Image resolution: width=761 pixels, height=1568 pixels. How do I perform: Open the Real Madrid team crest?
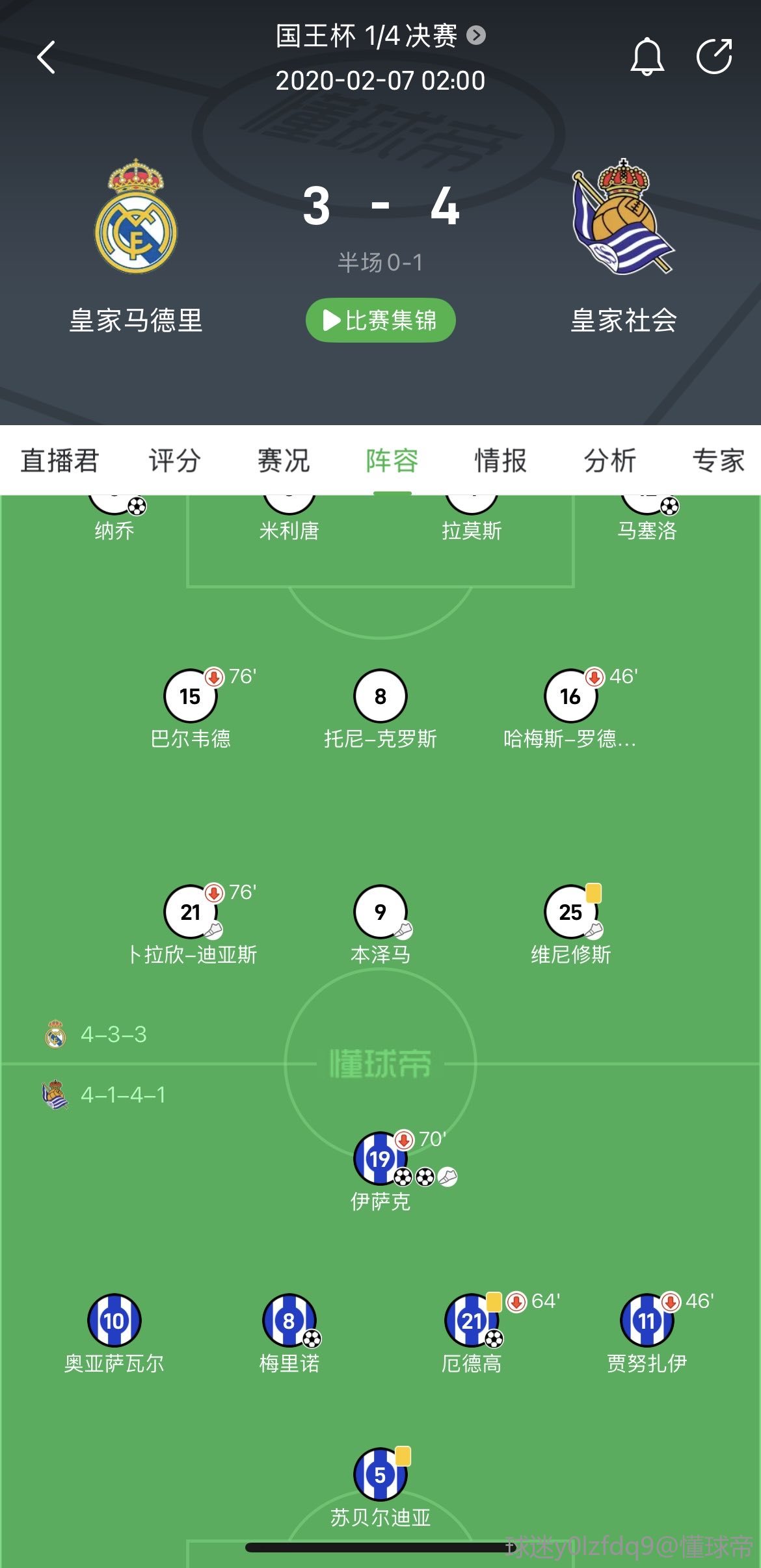tap(136, 216)
